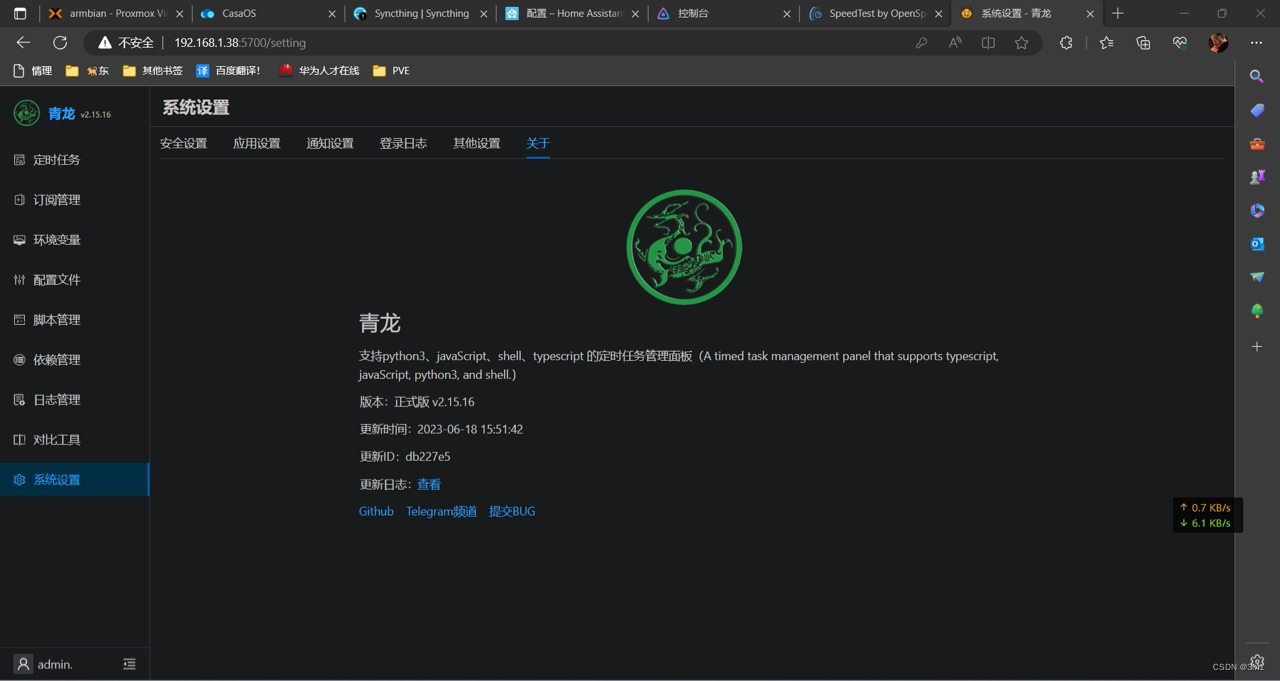The image size is (1280, 681).
Task: Open the 百度翻译! bookmark
Action: tap(229, 71)
